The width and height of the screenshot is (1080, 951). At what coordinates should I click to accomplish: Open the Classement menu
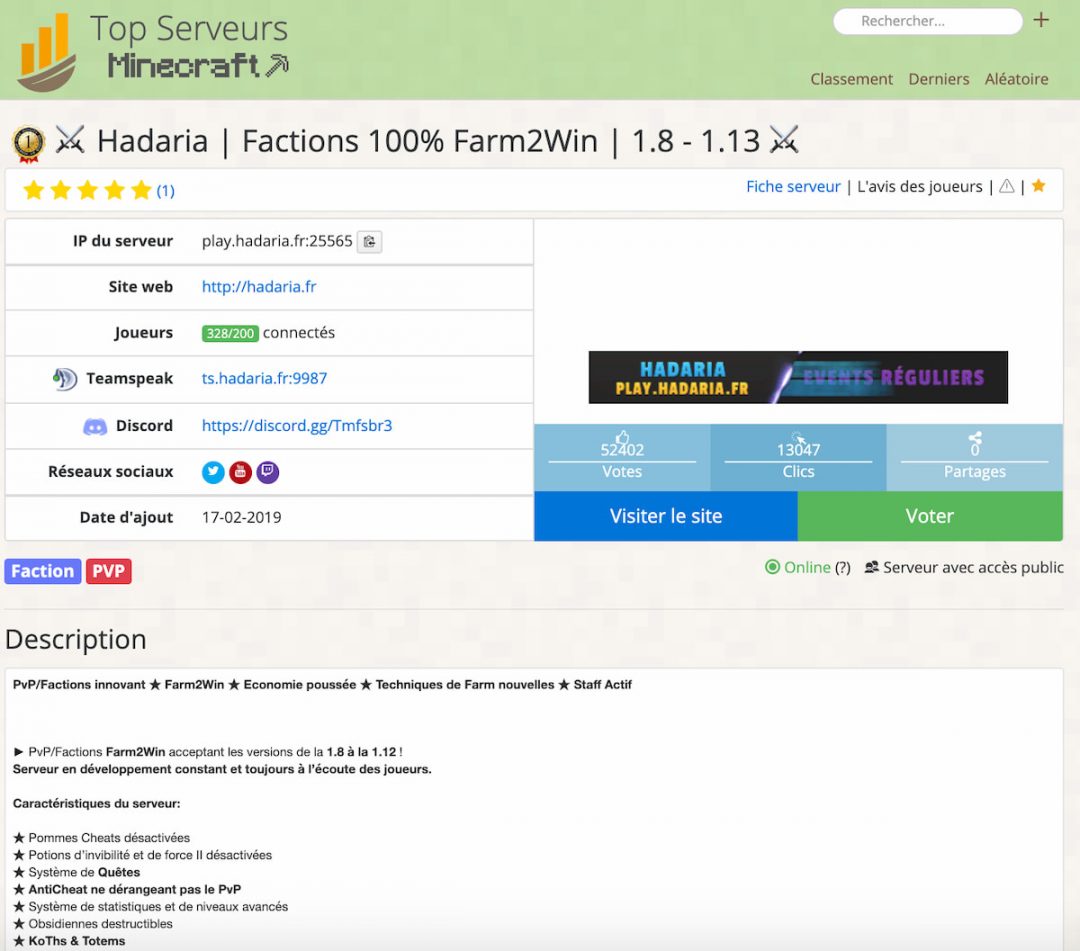851,78
